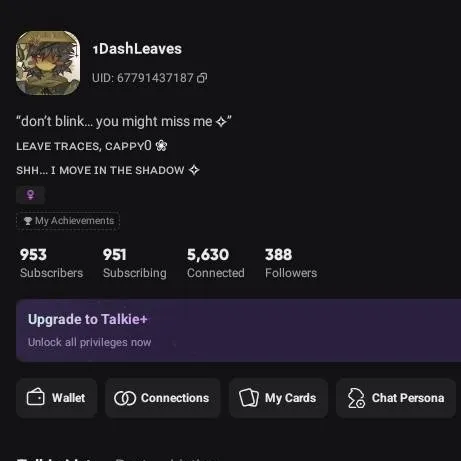The height and width of the screenshot is (461, 461).
Task: Open the My Cards label
Action: [290, 398]
